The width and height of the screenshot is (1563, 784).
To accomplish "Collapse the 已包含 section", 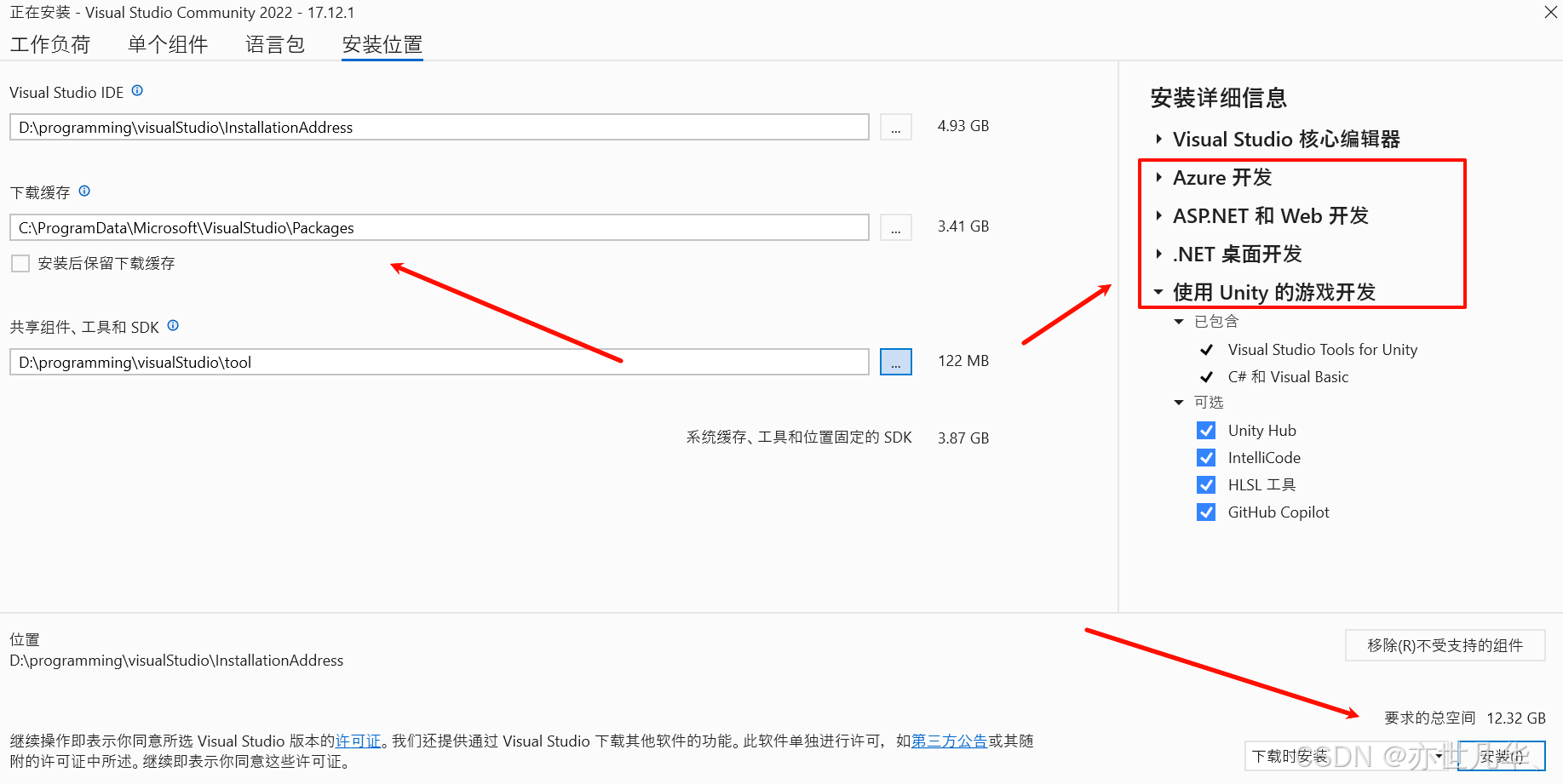I will pyautogui.click(x=1179, y=322).
